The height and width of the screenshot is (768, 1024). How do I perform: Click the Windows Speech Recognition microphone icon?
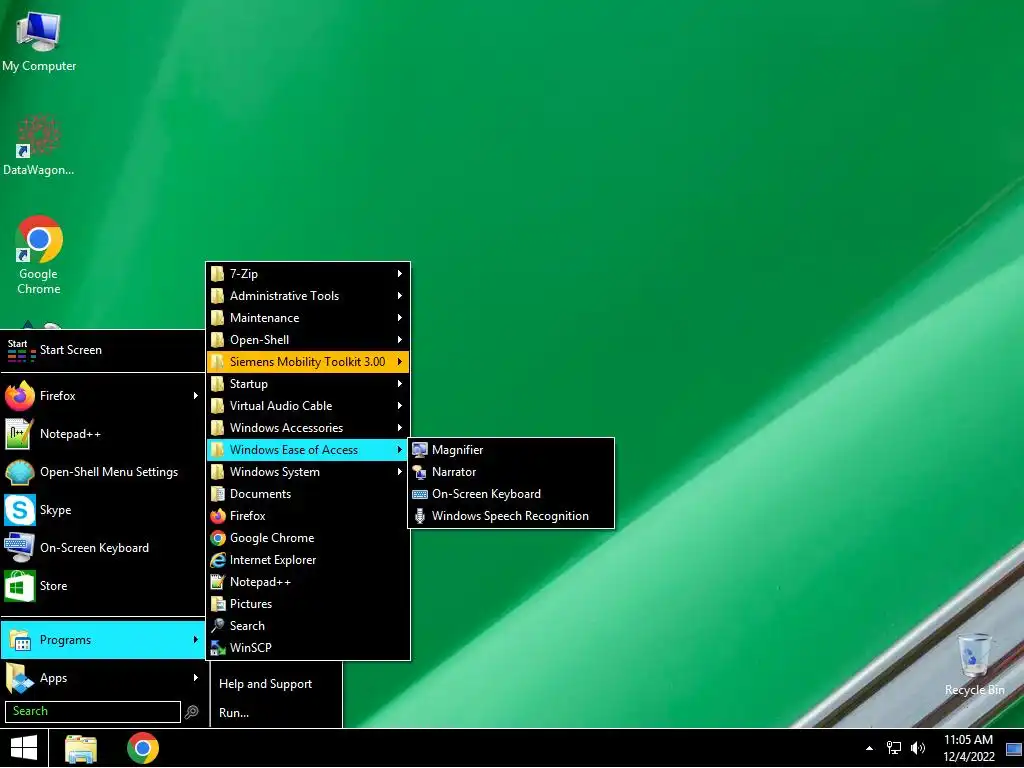(420, 516)
